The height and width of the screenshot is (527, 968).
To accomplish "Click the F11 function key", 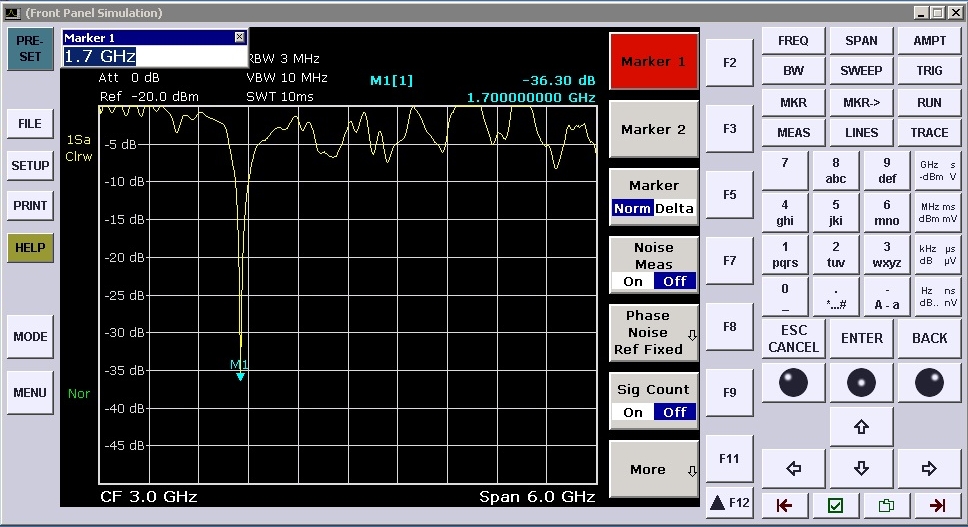I will [x=729, y=459].
